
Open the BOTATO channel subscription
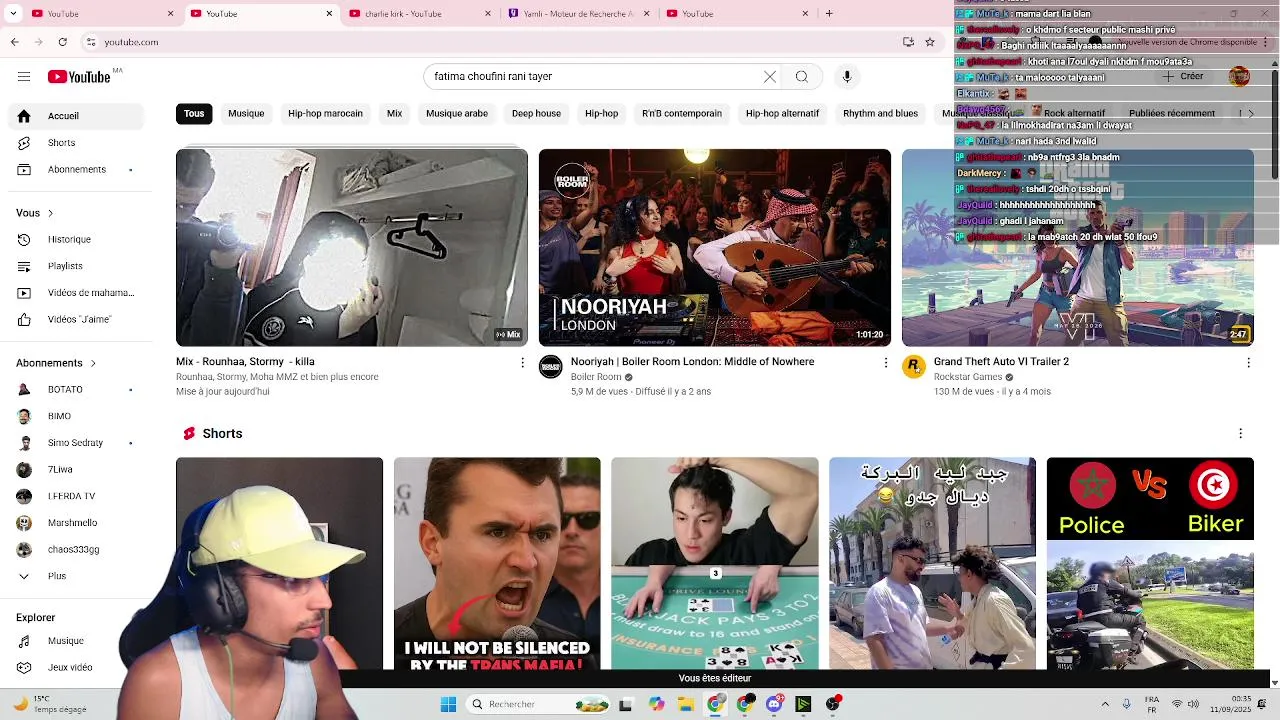pos(80,389)
